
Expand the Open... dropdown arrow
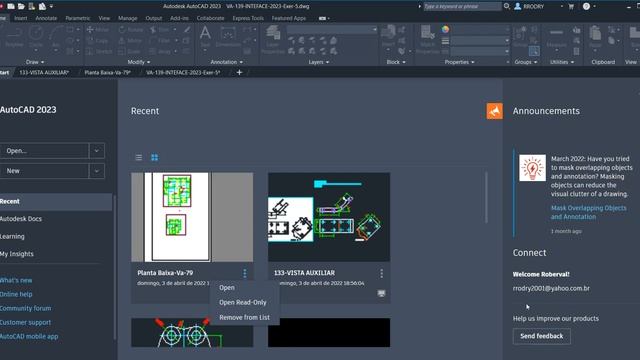(96, 151)
